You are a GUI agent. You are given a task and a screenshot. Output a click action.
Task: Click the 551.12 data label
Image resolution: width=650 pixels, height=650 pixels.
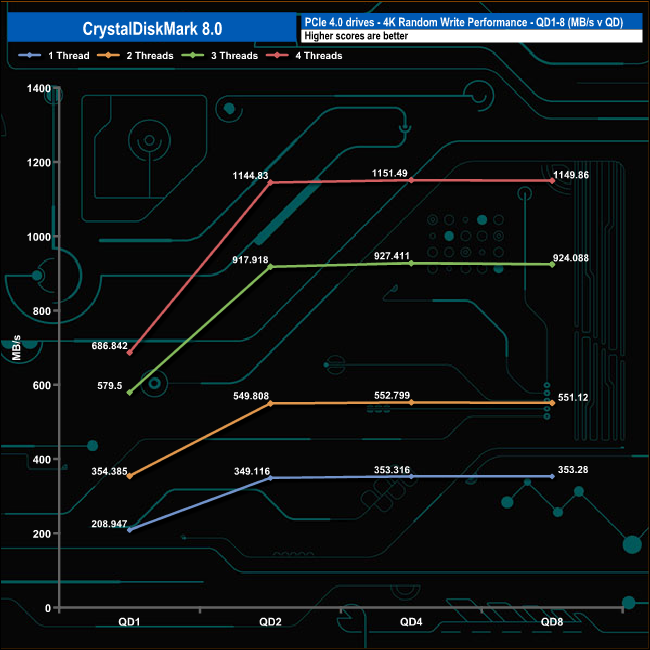pos(573,398)
